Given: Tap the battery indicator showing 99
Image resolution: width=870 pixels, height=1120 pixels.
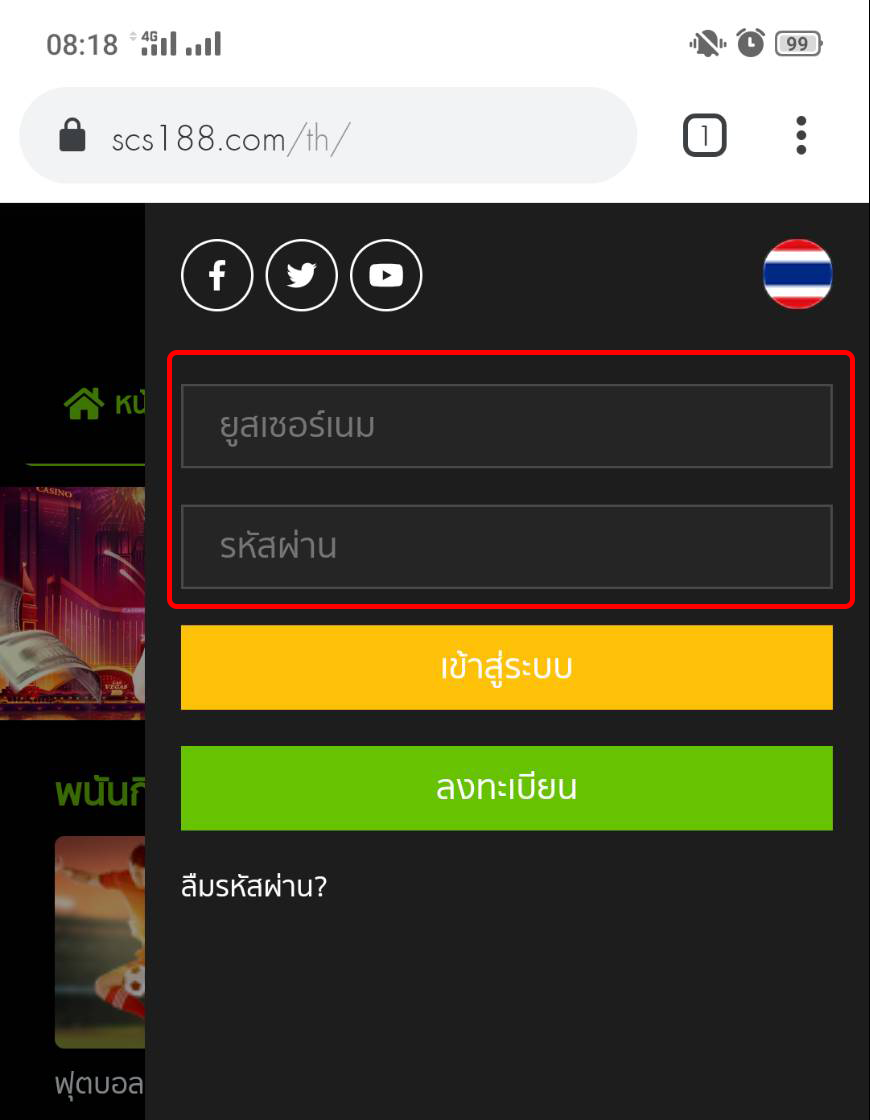Looking at the screenshot, I should point(799,44).
